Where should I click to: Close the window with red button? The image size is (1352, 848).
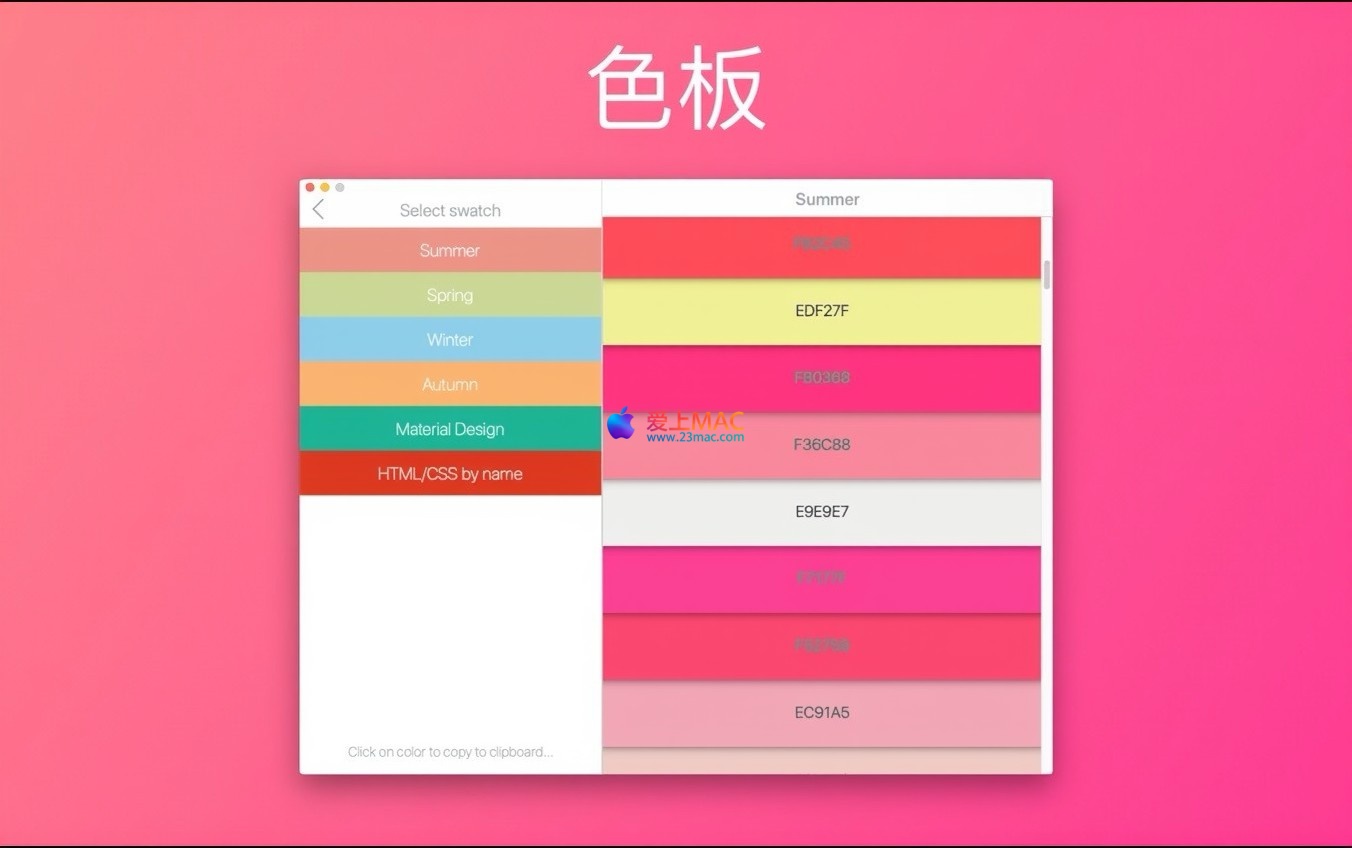[x=310, y=187]
